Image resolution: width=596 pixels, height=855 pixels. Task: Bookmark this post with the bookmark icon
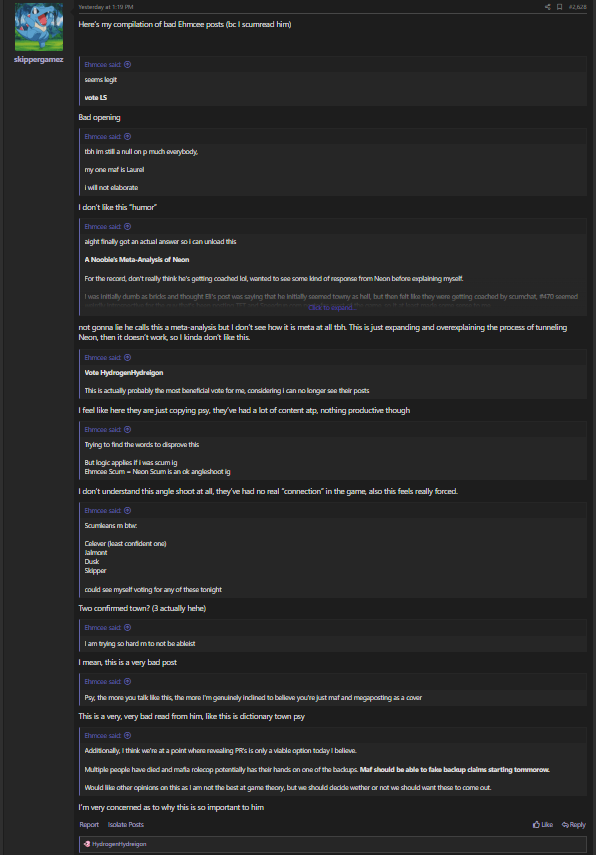point(559,7)
